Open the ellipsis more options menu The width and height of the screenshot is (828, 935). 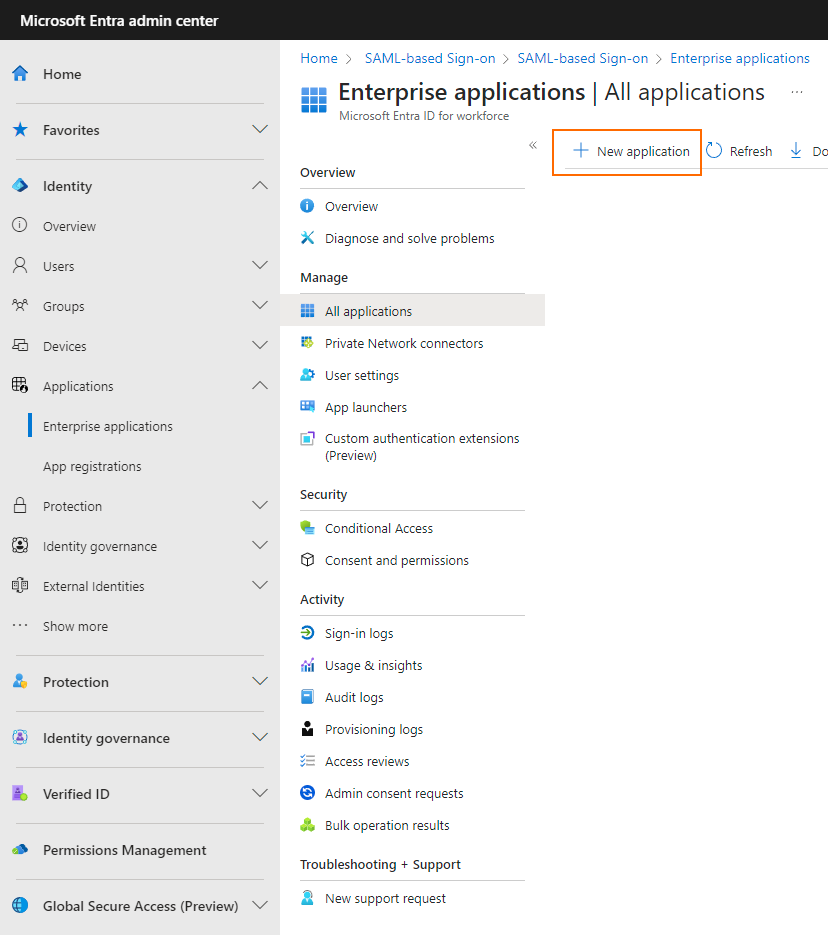[x=797, y=92]
